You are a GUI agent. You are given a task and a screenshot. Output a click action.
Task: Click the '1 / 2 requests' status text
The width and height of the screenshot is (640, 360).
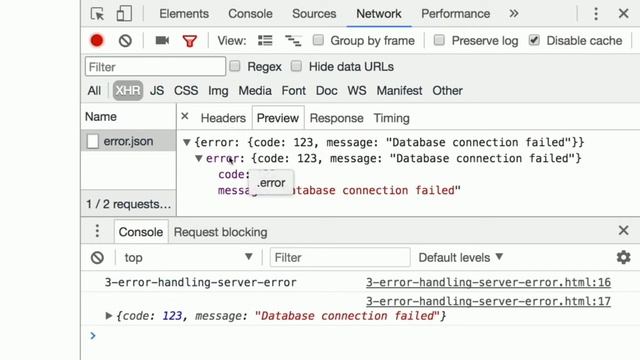[129, 204]
